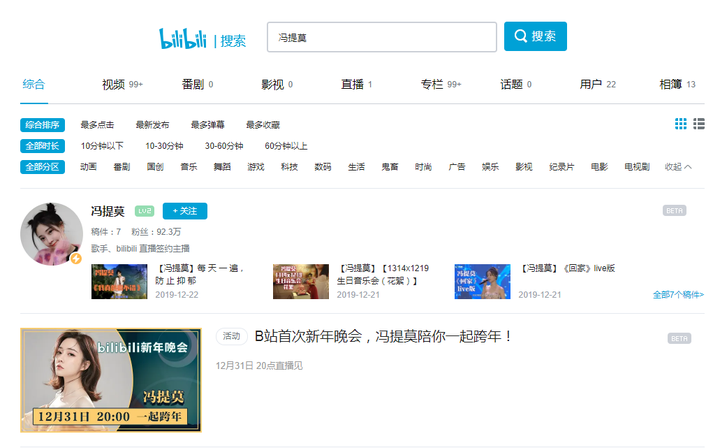Switch to list view layout icon
The image size is (720, 448).
pyautogui.click(x=699, y=123)
